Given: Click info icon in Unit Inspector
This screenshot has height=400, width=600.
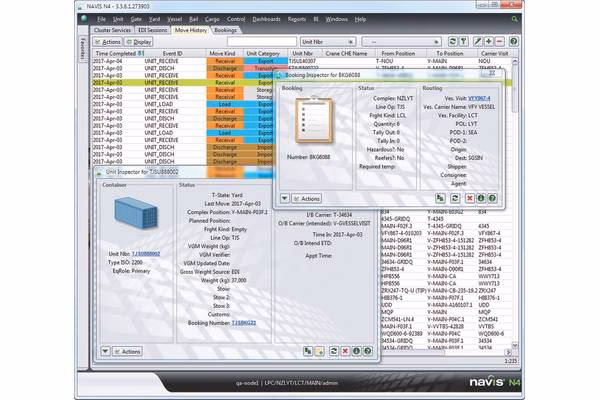Looking at the screenshot, I should 357,351.
